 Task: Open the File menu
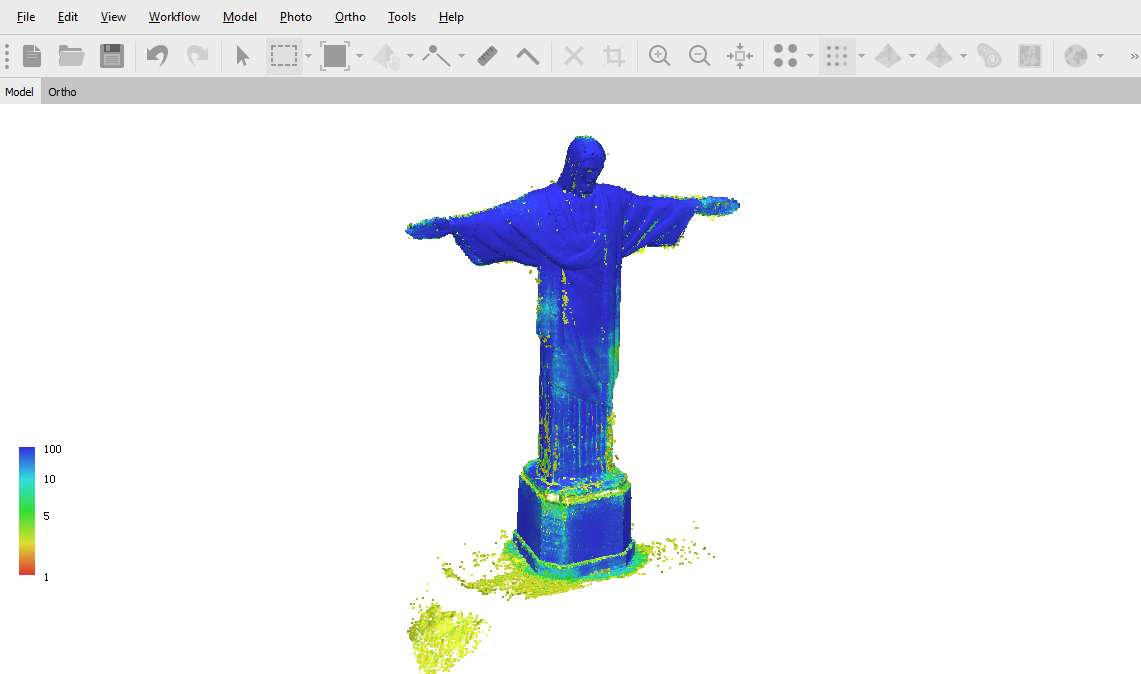[25, 17]
